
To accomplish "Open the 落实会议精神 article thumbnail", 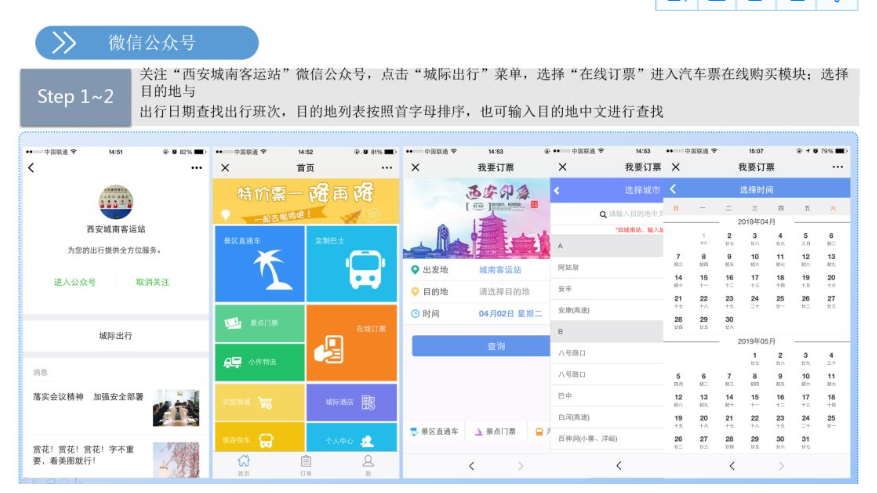I will 175,407.
